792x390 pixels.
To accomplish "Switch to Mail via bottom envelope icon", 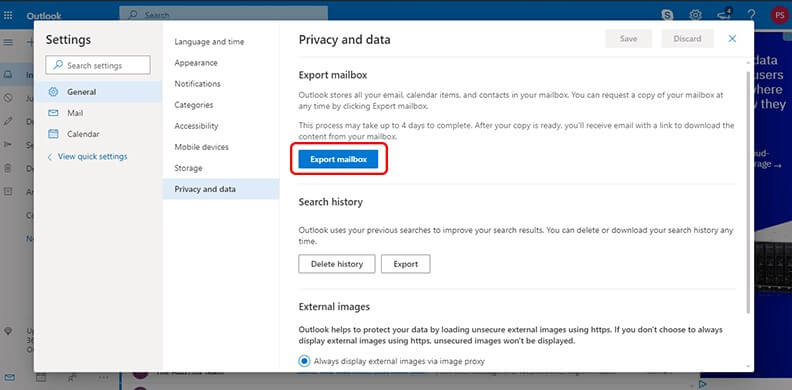I will pos(10,377).
